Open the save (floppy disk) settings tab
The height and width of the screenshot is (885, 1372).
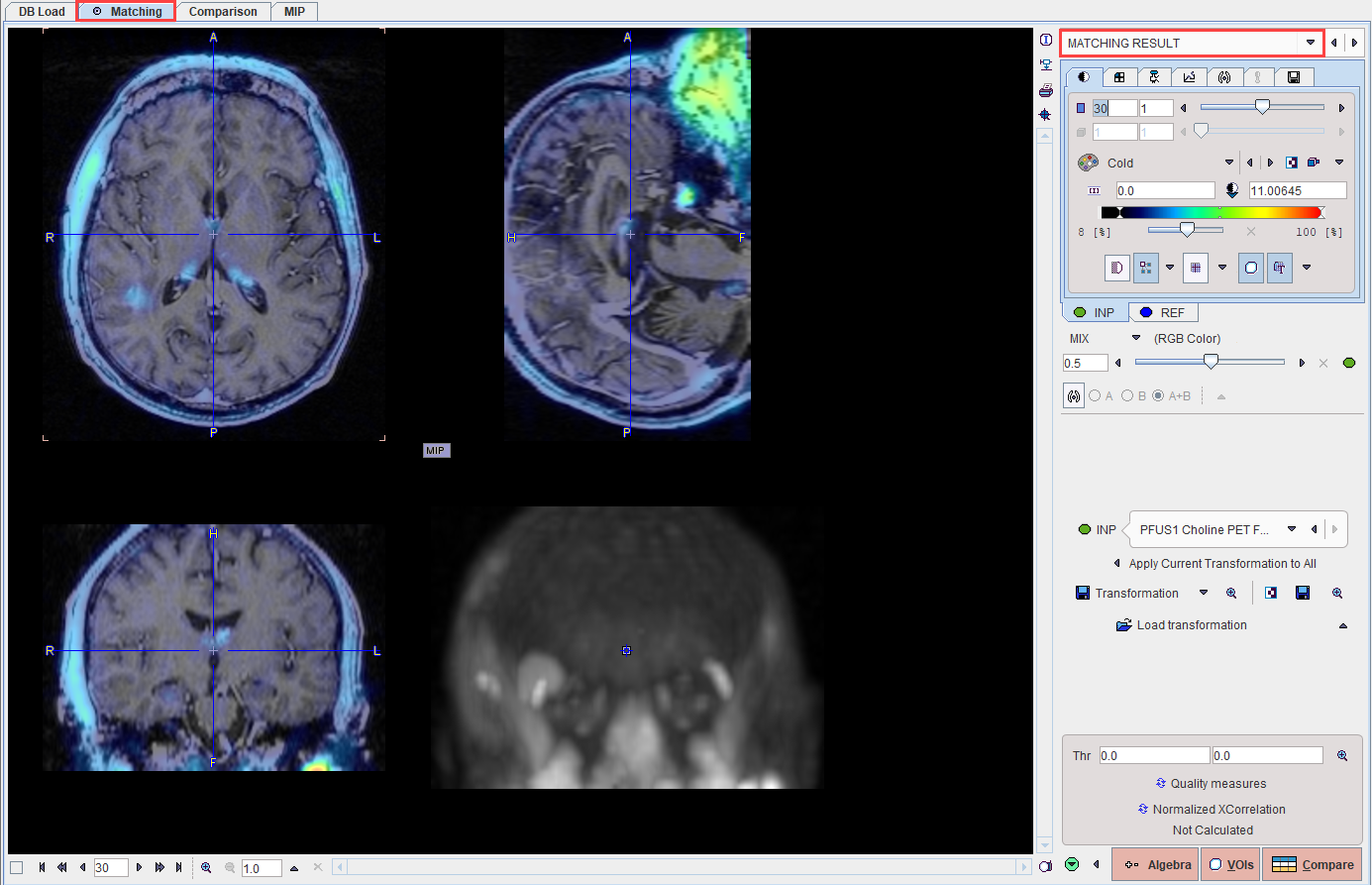click(x=1294, y=77)
